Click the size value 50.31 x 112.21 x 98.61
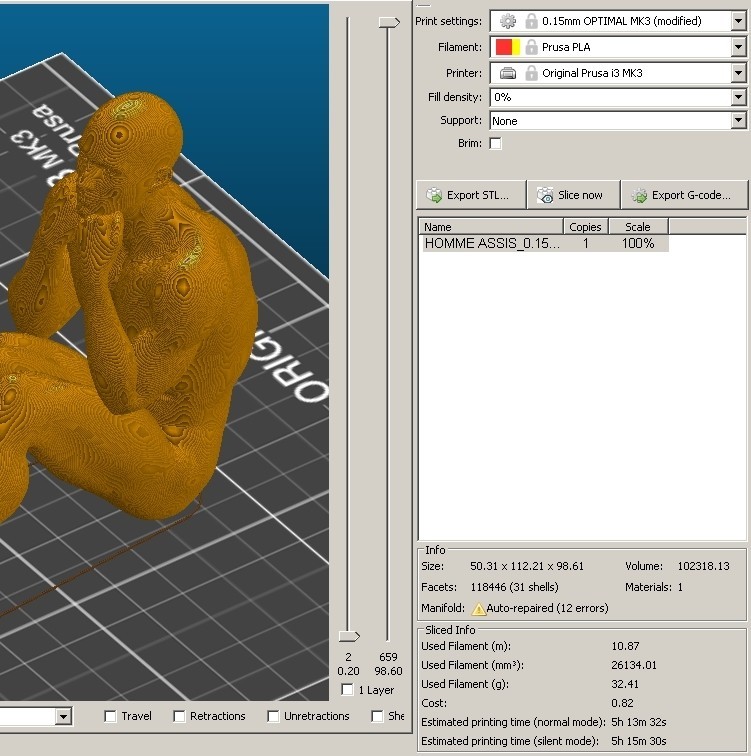751x756 pixels. [527, 567]
